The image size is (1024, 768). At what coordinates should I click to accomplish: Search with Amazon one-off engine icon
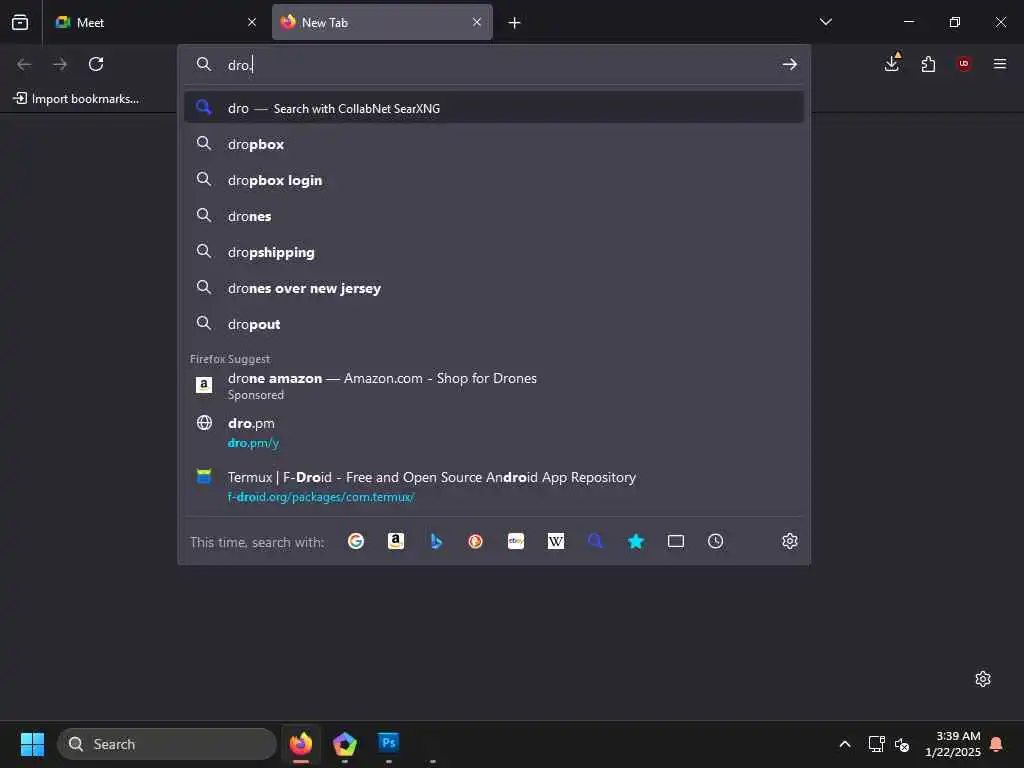396,541
